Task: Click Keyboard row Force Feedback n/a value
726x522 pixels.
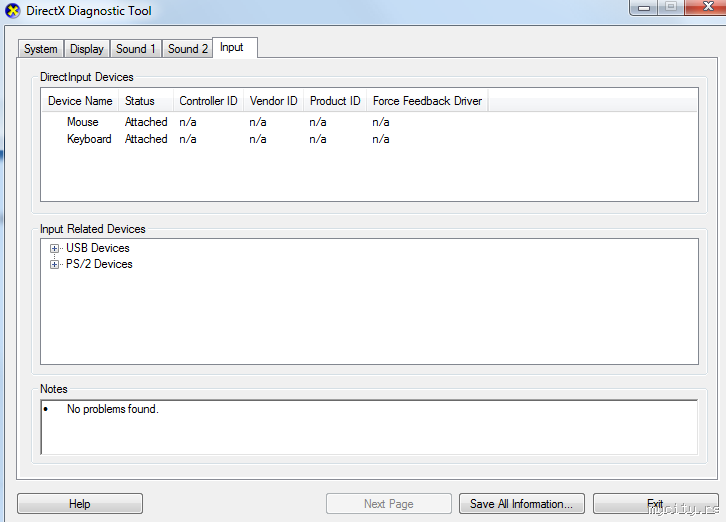Action: tap(381, 139)
